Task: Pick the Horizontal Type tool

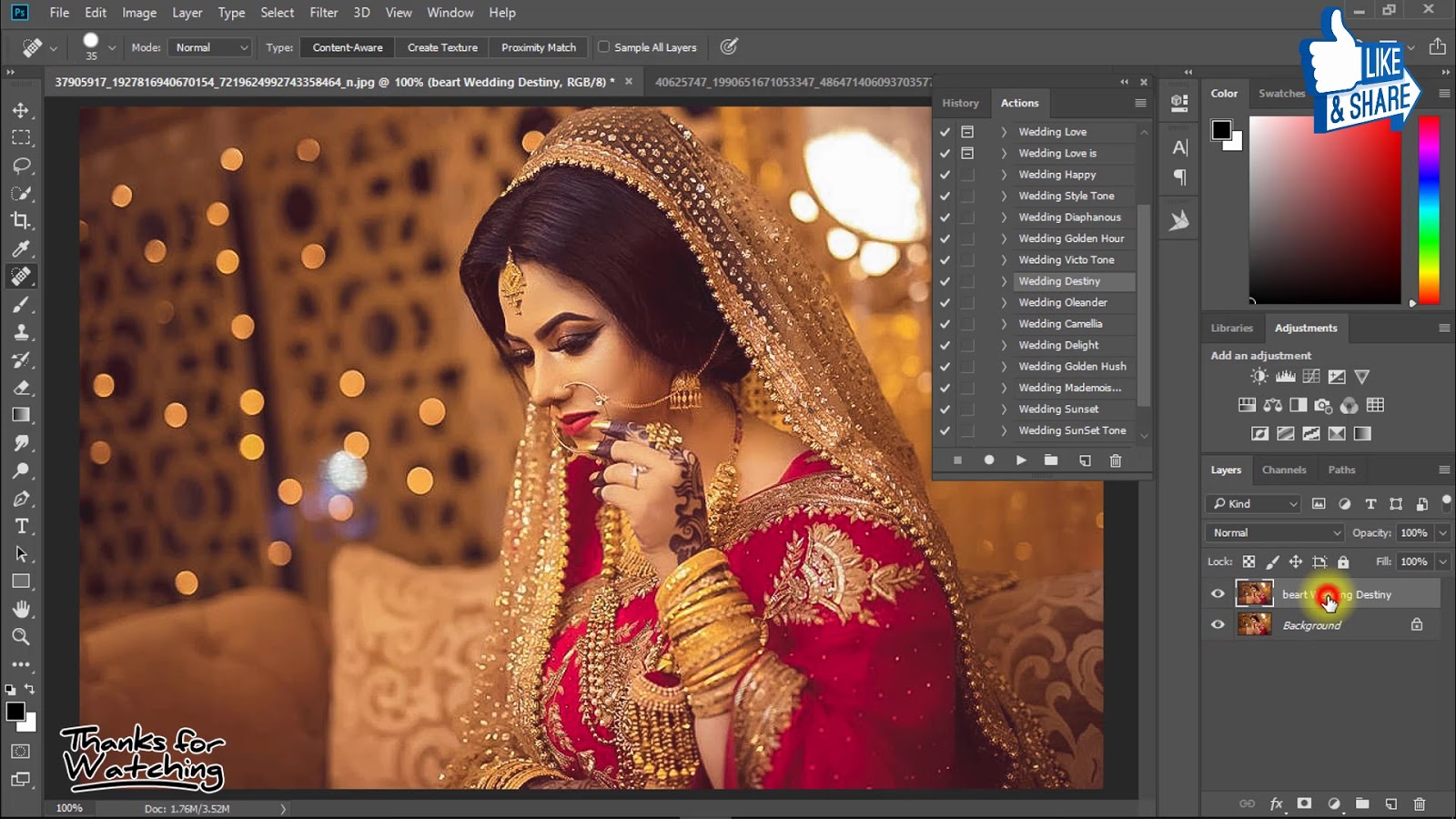Action: coord(21,526)
